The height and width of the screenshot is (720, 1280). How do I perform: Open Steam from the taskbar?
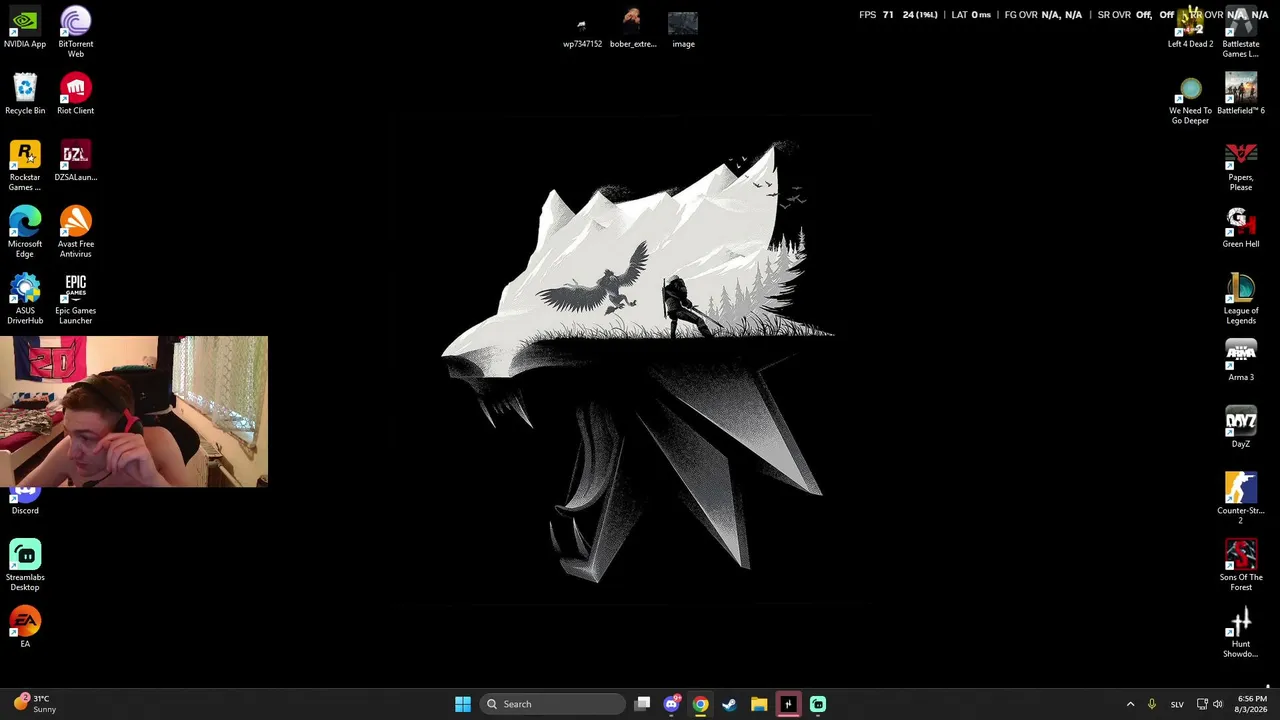730,704
